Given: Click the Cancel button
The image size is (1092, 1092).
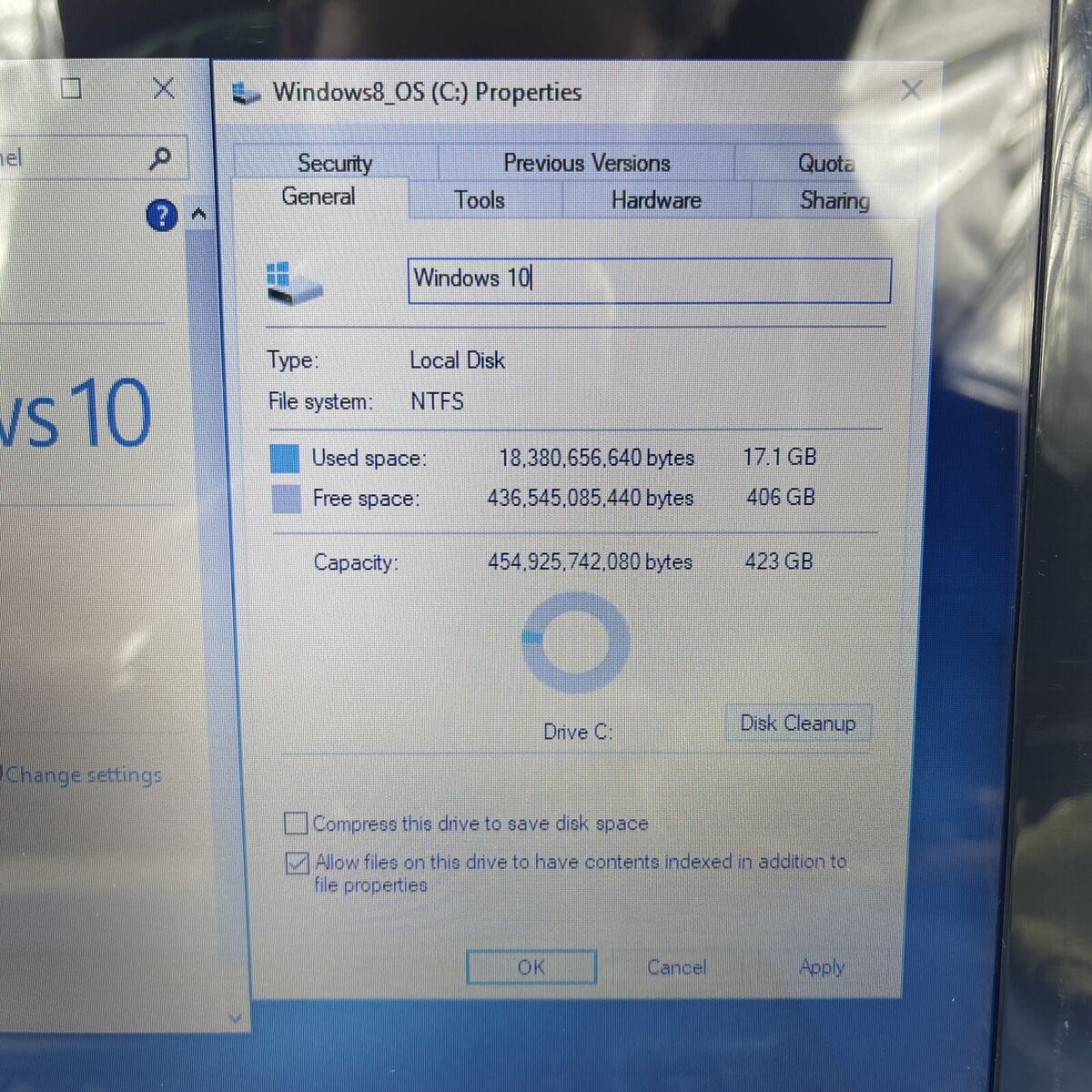Looking at the screenshot, I should [x=676, y=967].
